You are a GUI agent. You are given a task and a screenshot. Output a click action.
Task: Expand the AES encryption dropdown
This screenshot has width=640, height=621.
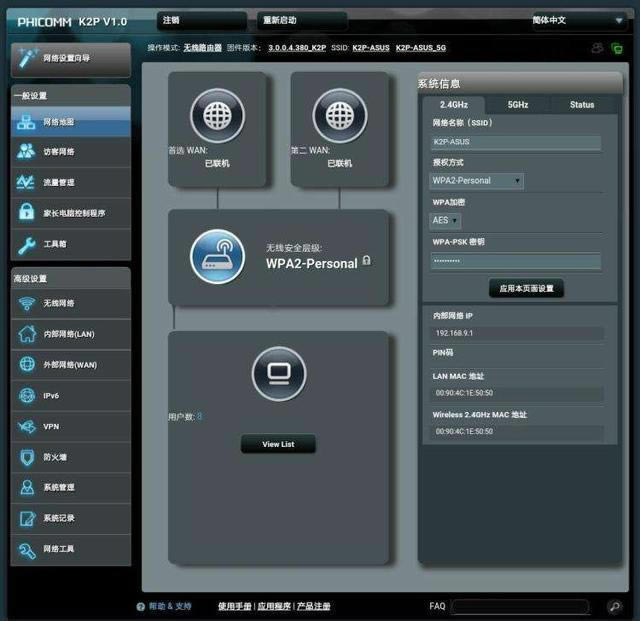click(445, 220)
